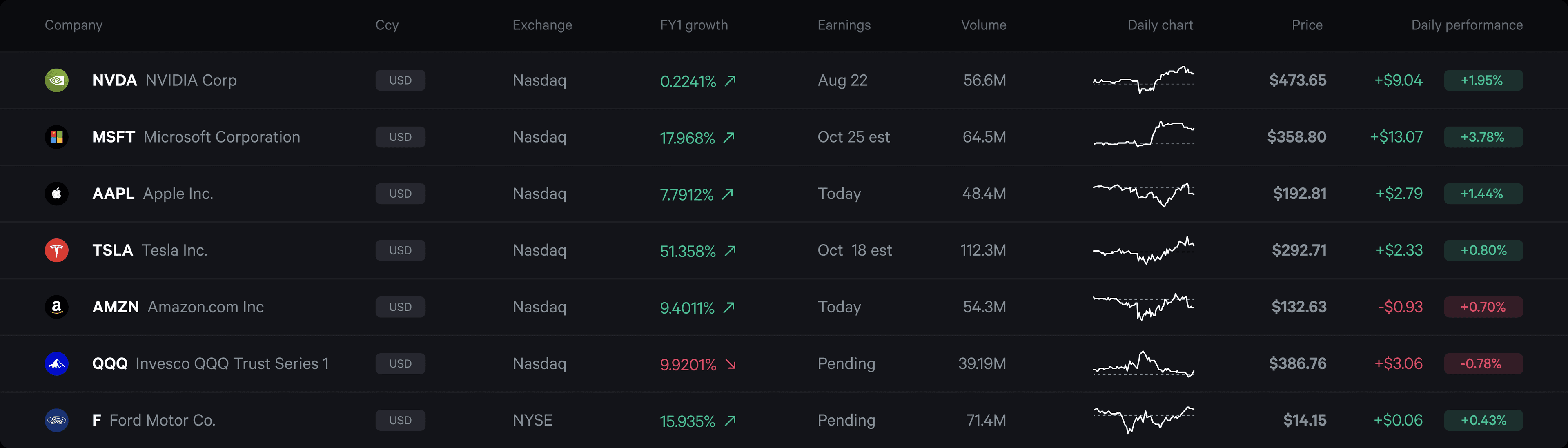Click the Invesco QQQ logo icon
1568x448 pixels.
pyautogui.click(x=57, y=363)
